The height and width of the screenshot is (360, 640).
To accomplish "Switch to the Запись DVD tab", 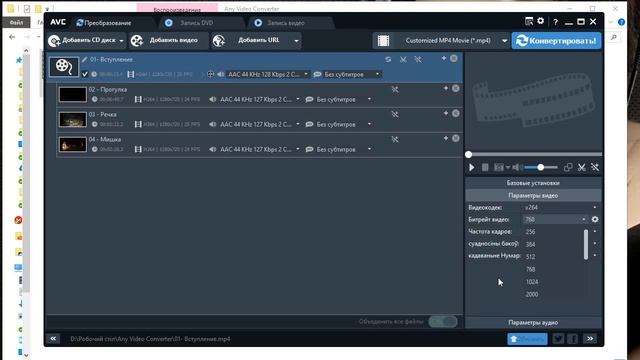I will (197, 23).
